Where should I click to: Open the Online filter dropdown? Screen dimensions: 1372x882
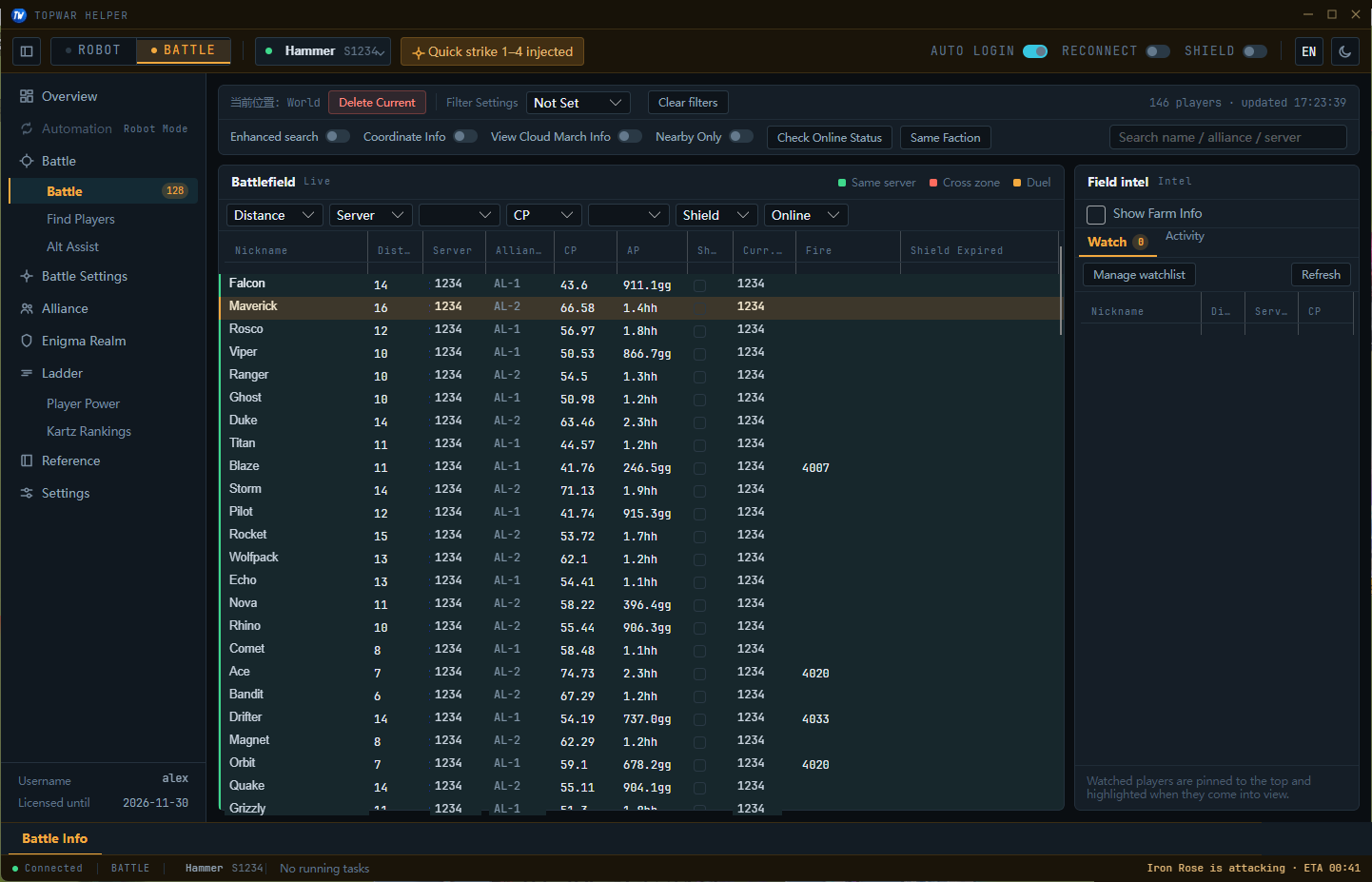click(806, 215)
